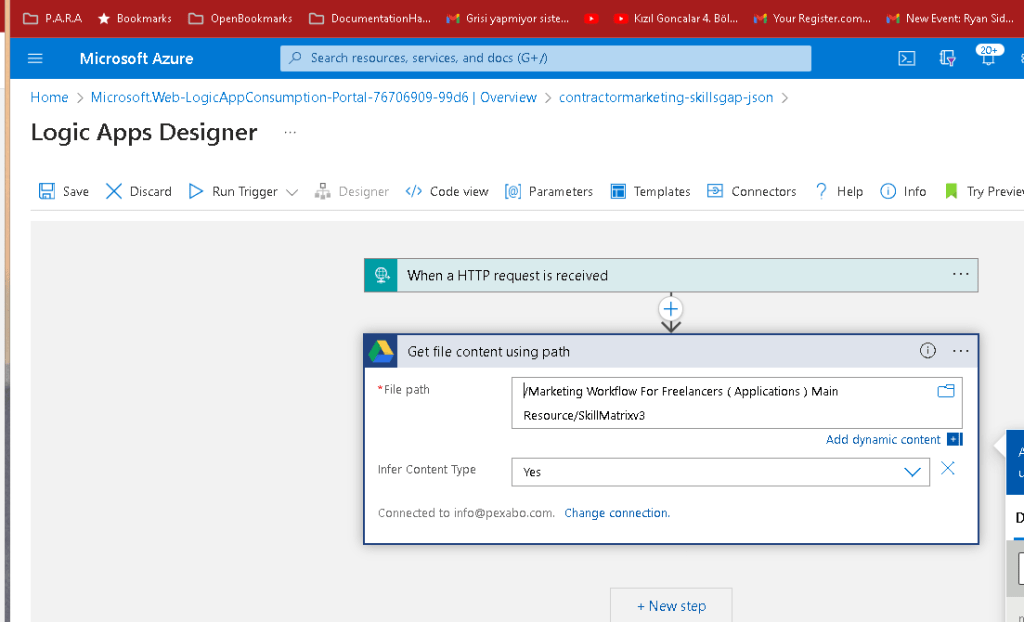The width and height of the screenshot is (1024, 622).
Task: Expand the When a HTTP request is received step
Action: (671, 275)
